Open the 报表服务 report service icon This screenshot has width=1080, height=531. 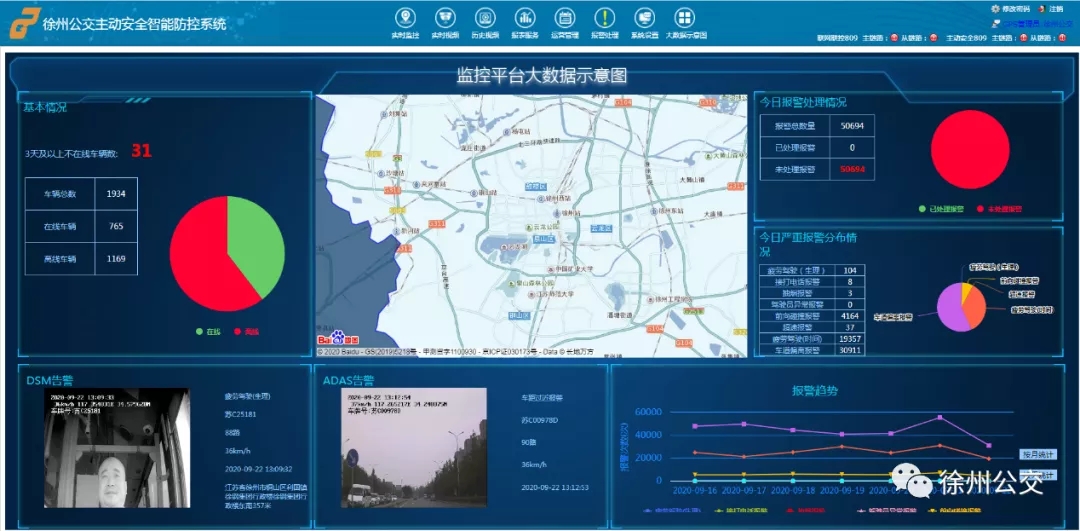click(x=524, y=18)
